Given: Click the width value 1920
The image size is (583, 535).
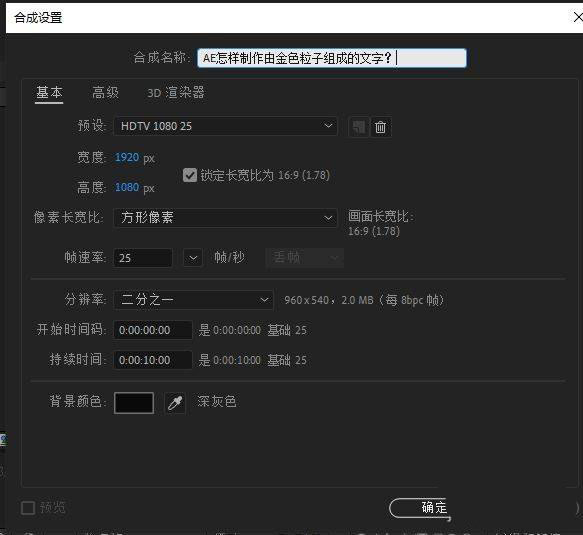Looking at the screenshot, I should (x=127, y=157).
